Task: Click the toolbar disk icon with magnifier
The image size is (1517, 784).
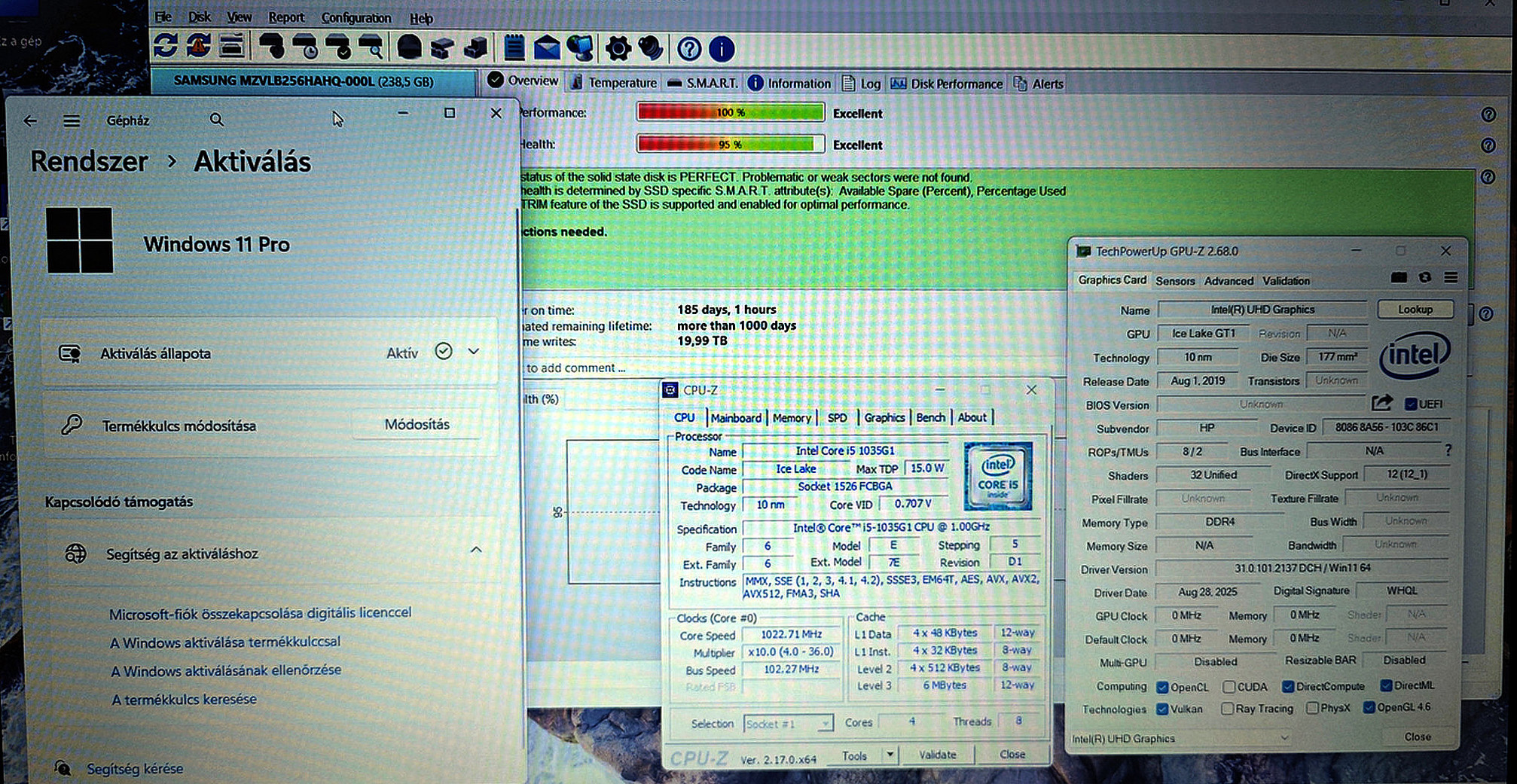Action: pyautogui.click(x=371, y=47)
